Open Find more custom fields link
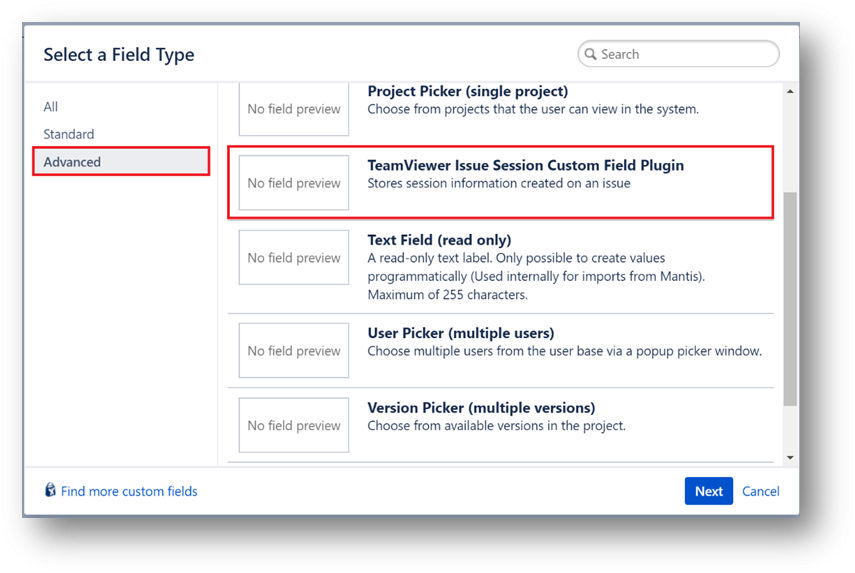 129,491
